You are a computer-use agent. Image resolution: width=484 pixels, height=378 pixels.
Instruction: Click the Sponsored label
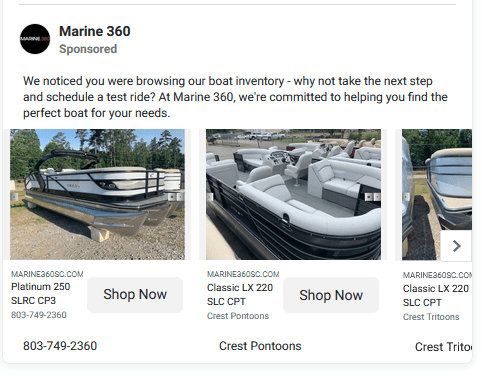[88, 49]
